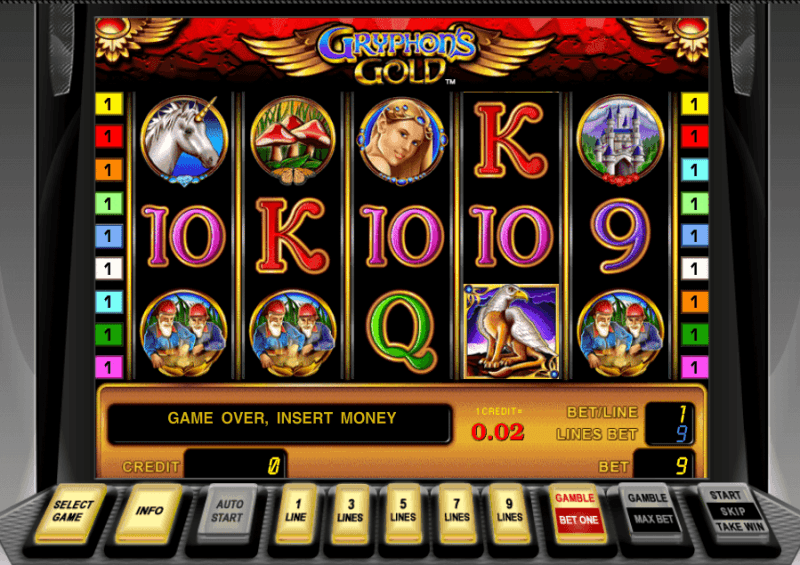This screenshot has width=800, height=565.
Task: Open the INFO paytable
Action: pyautogui.click(x=149, y=513)
